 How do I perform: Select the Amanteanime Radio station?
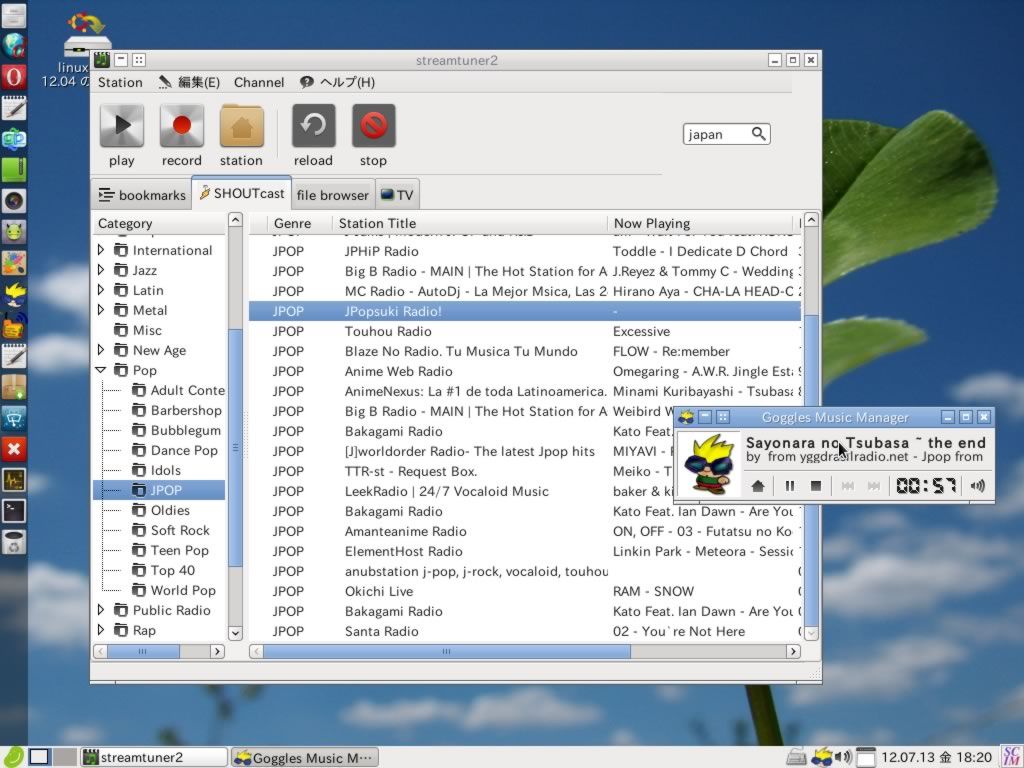coord(524,531)
